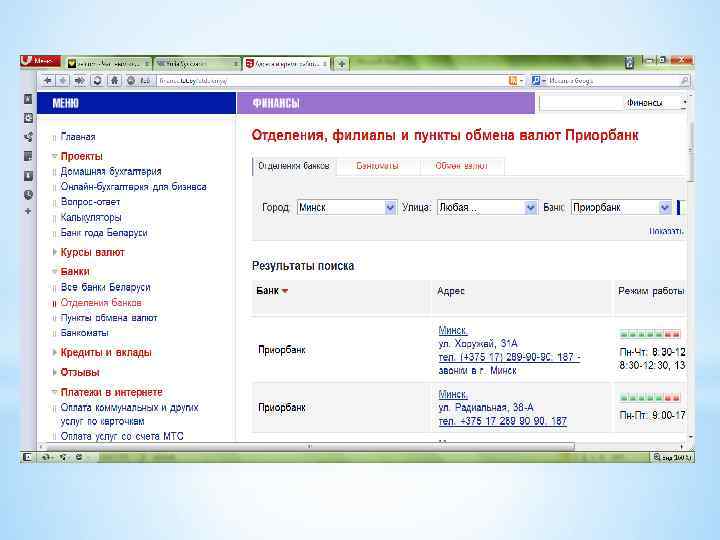Expand the Курсы валют menu section

tap(54, 252)
